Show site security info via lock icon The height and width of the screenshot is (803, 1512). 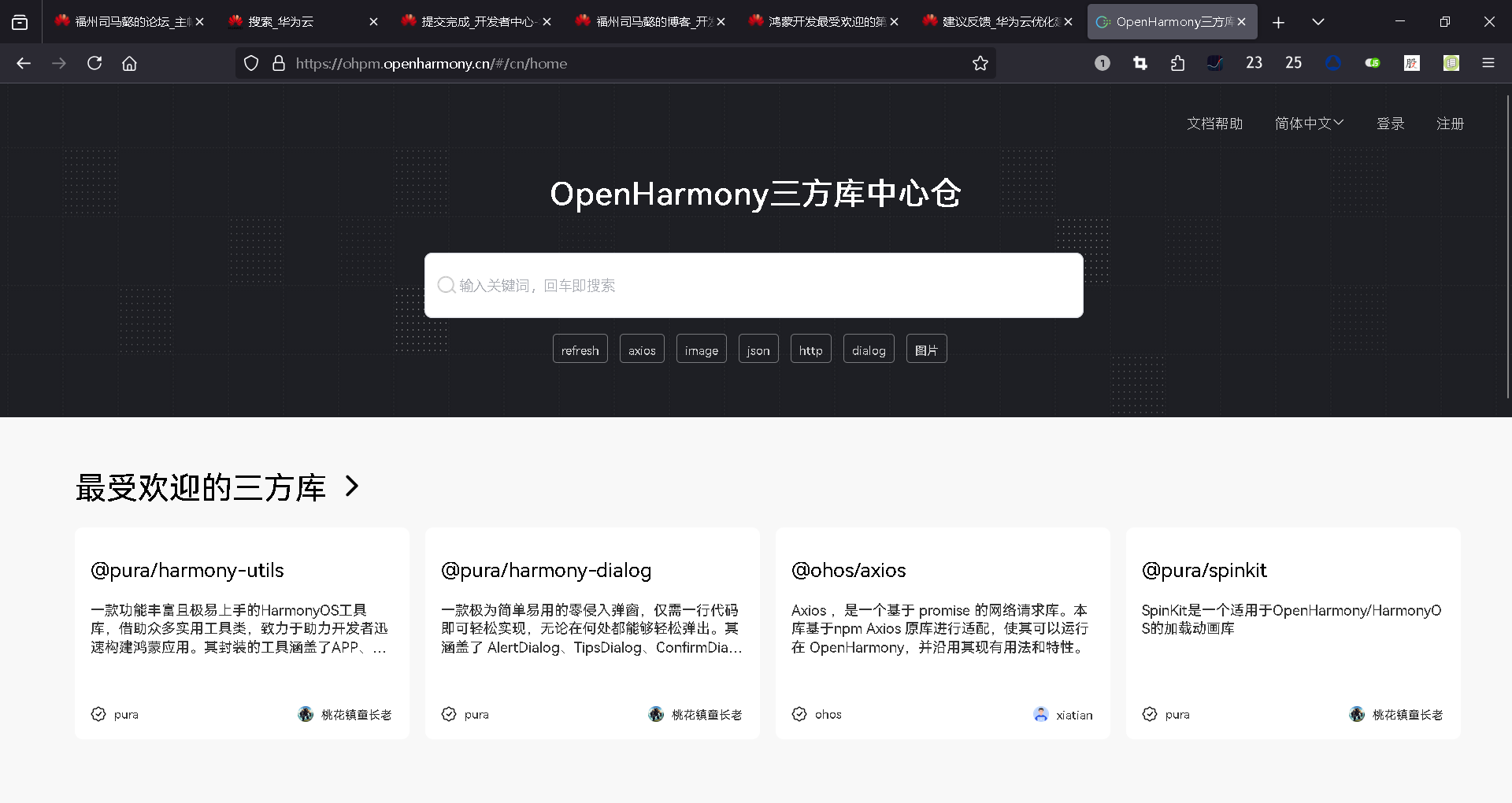point(278,63)
